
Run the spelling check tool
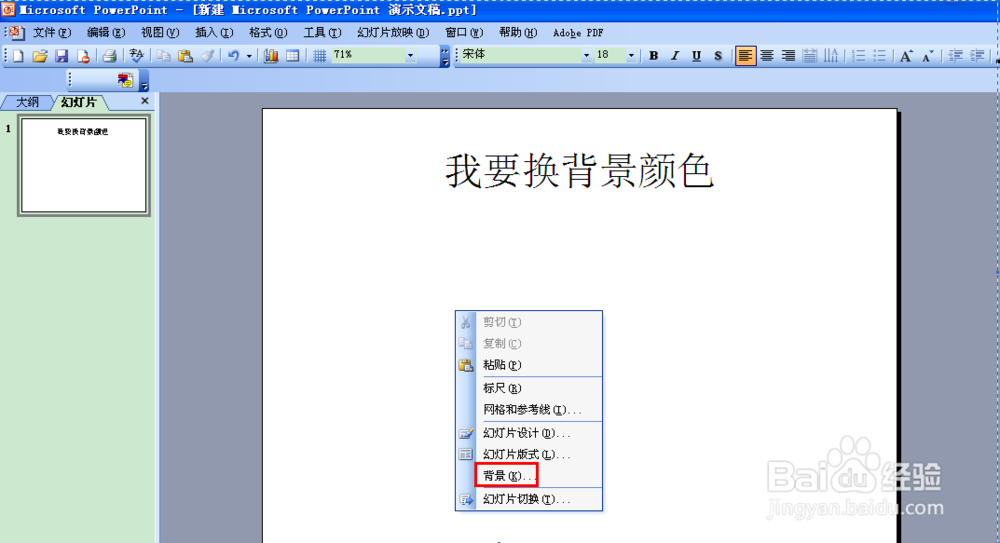pos(136,56)
